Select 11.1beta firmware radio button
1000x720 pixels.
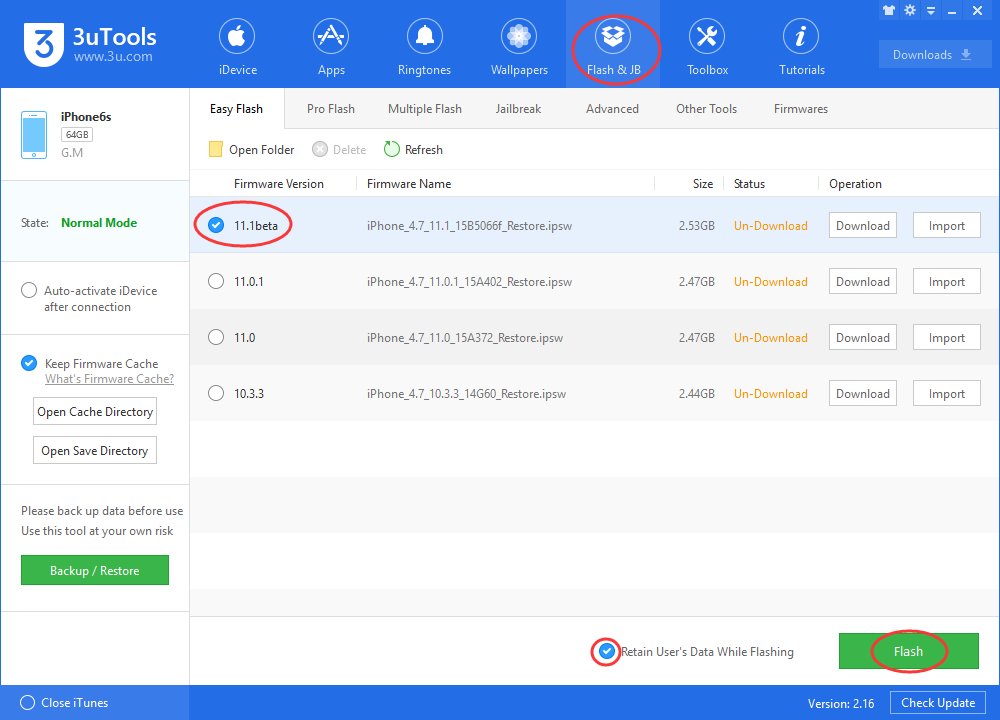point(216,225)
